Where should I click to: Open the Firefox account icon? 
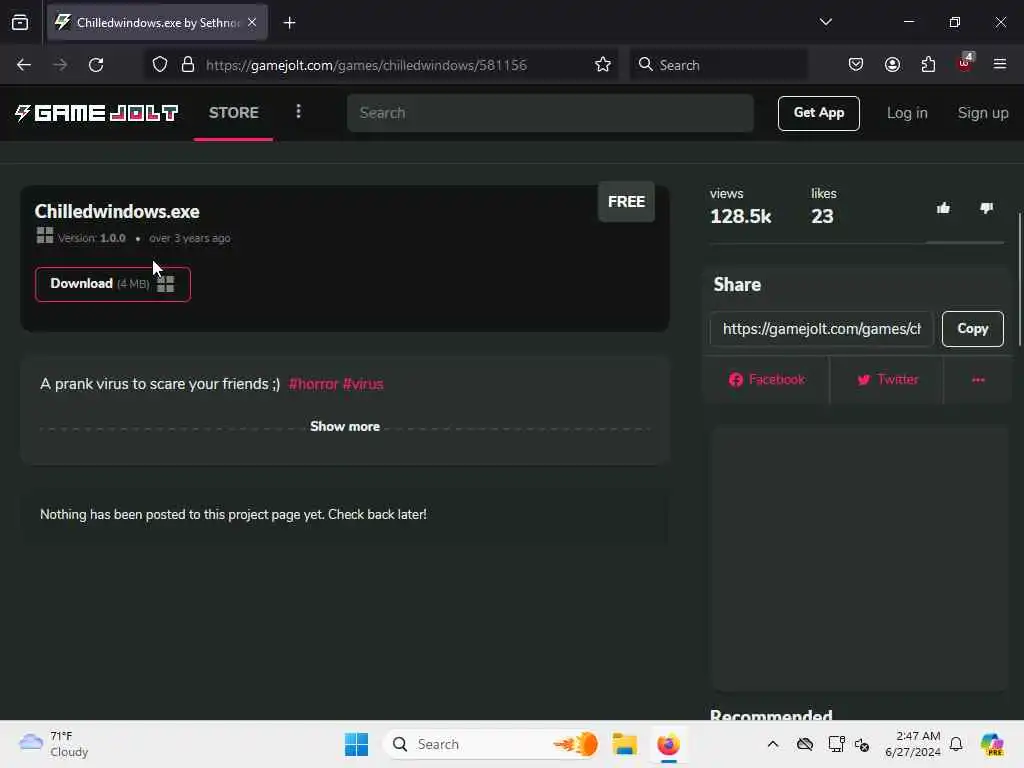[892, 65]
